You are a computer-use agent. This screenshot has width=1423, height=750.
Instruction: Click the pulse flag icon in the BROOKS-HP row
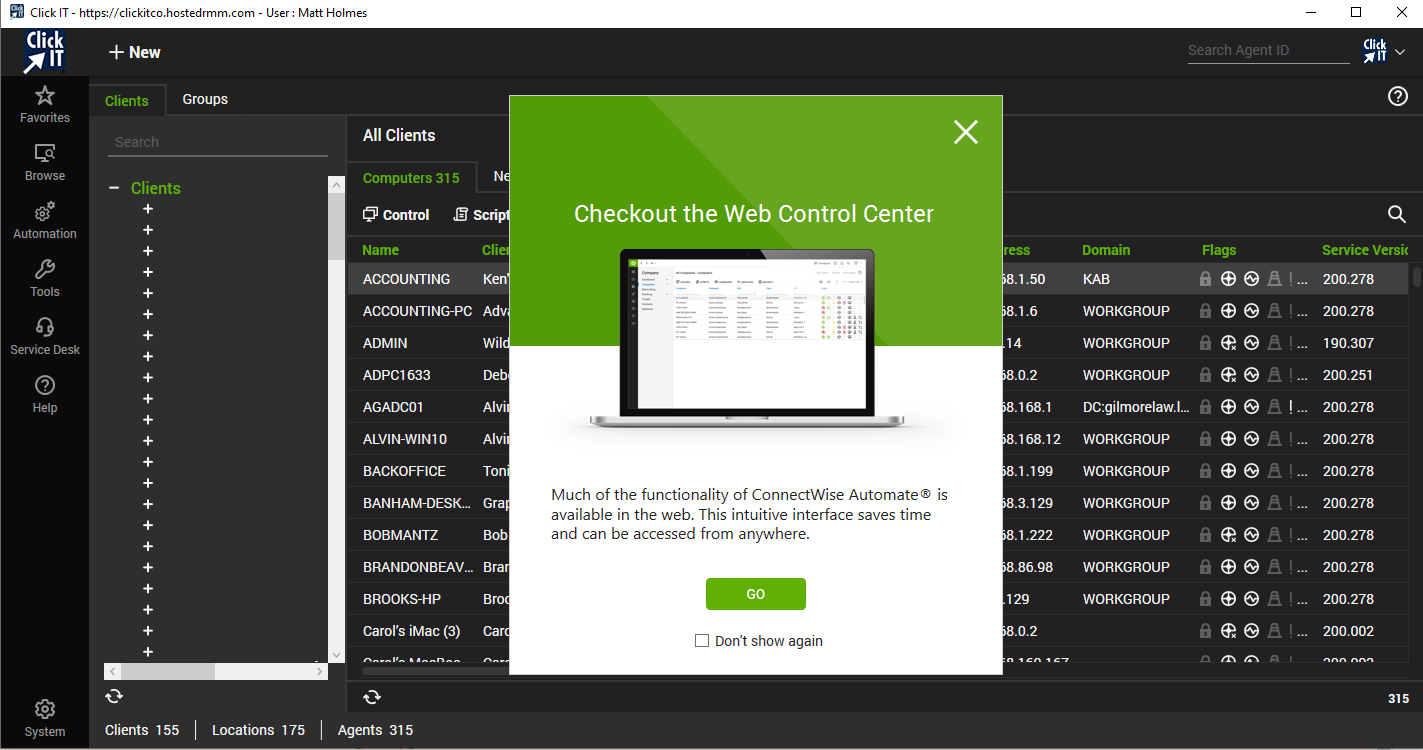coord(1251,599)
